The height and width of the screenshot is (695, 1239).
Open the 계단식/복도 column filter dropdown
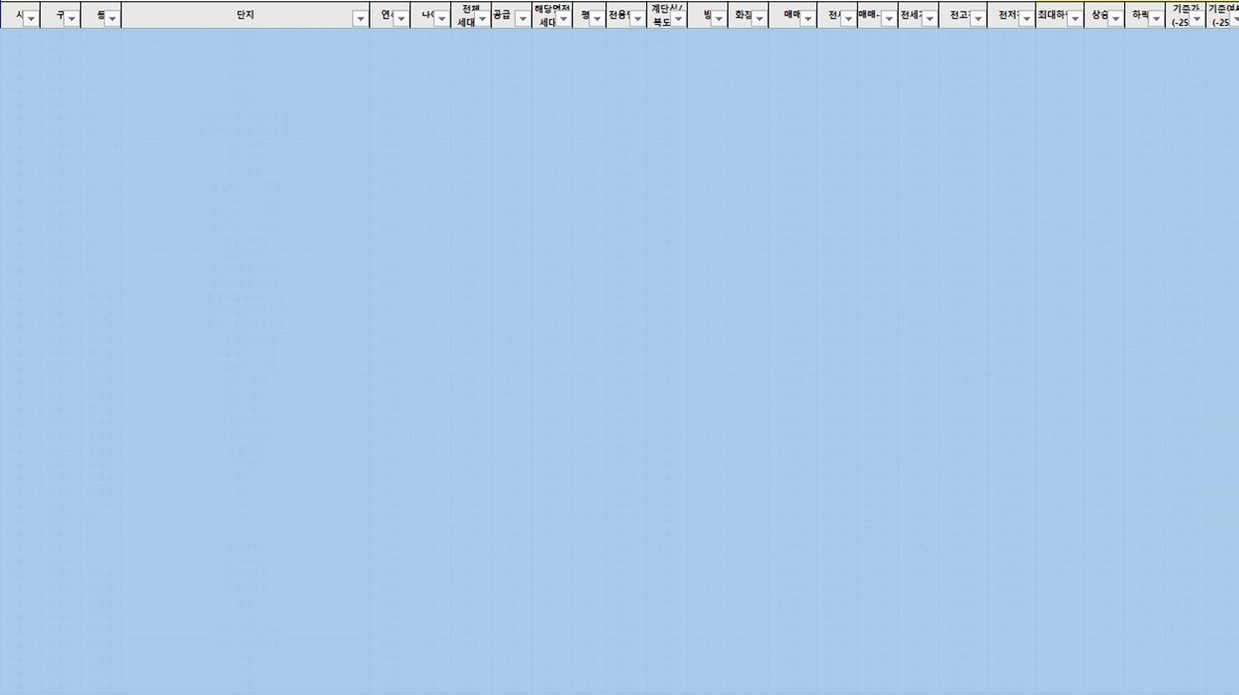[x=679, y=19]
